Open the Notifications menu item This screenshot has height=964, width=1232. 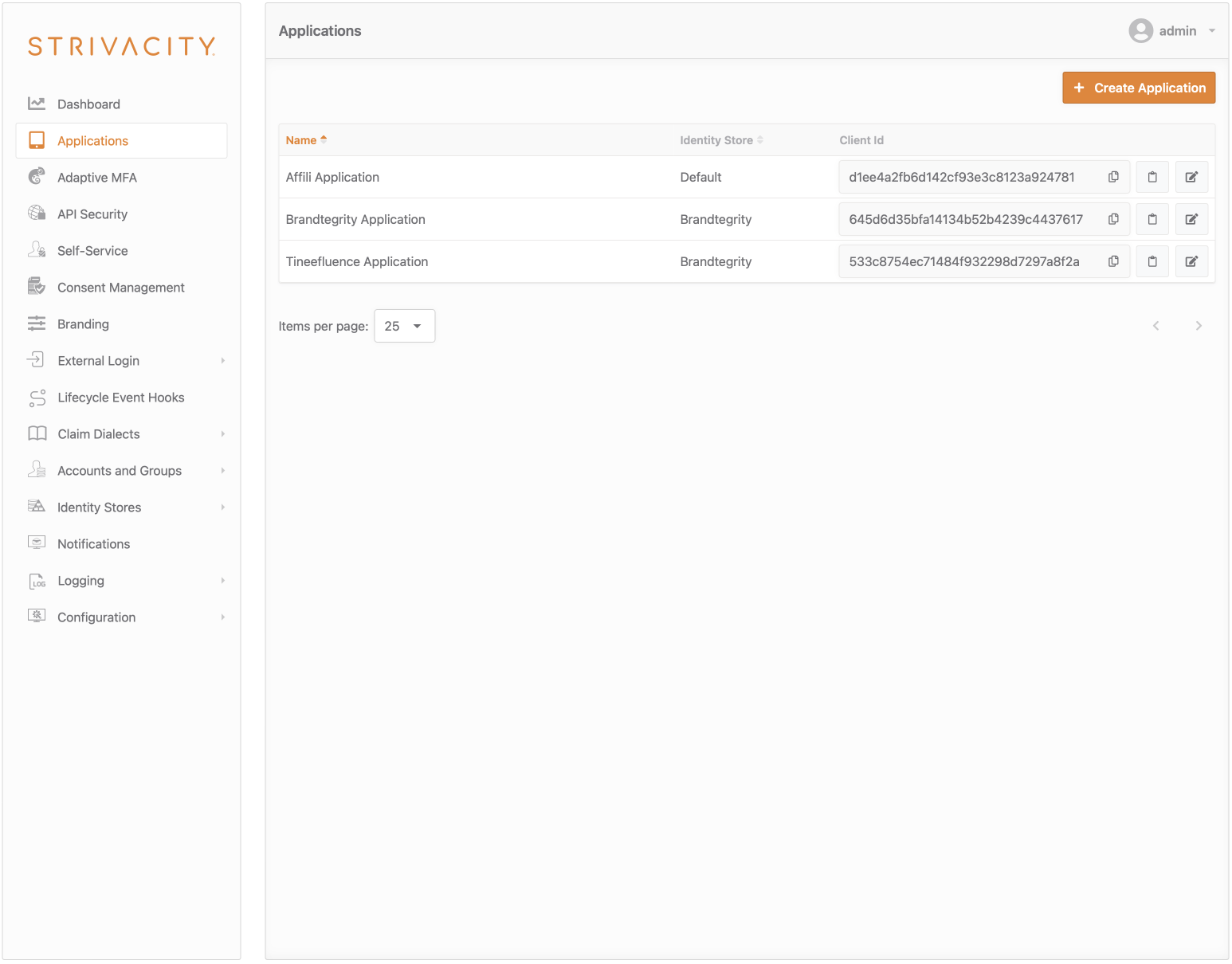[121, 544]
